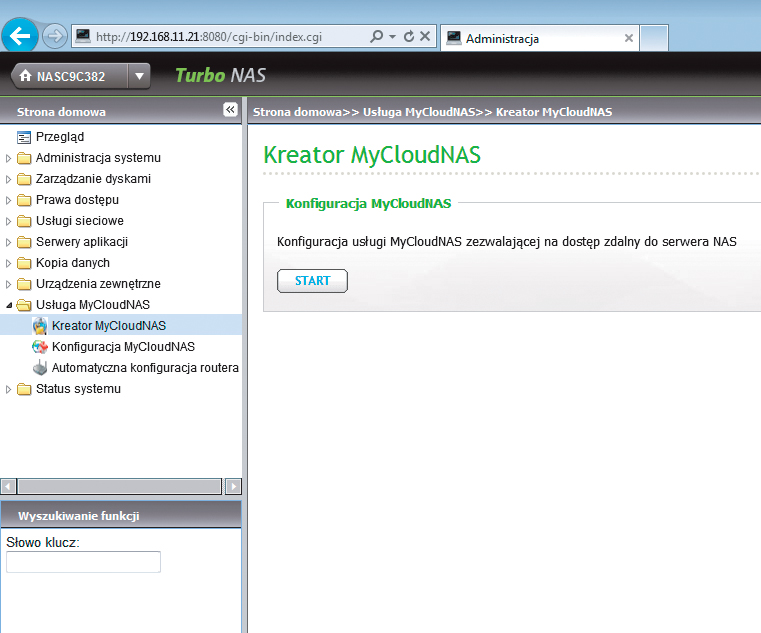The height and width of the screenshot is (633, 761).
Task: Expand the Zarządzanie dyskami folder
Action: tap(10, 179)
